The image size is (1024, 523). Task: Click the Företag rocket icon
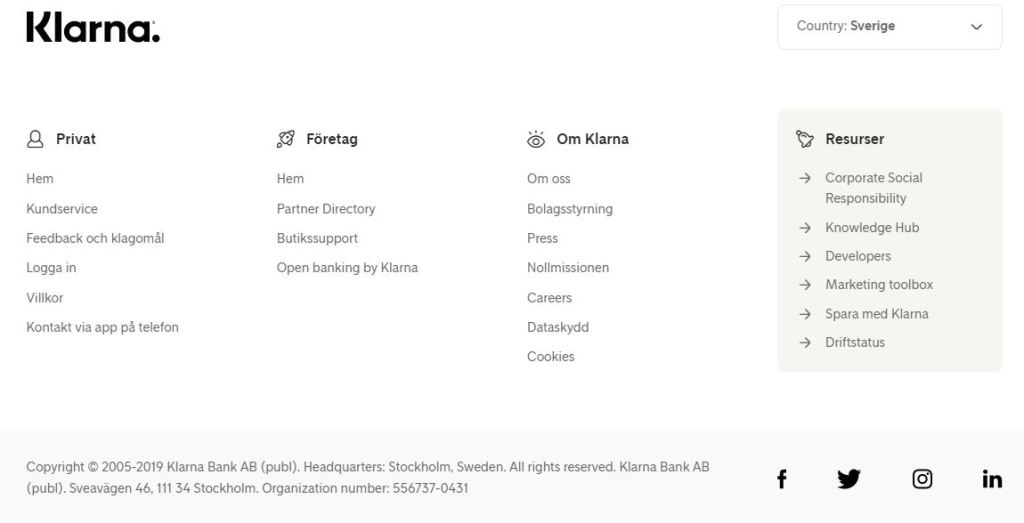coord(286,139)
